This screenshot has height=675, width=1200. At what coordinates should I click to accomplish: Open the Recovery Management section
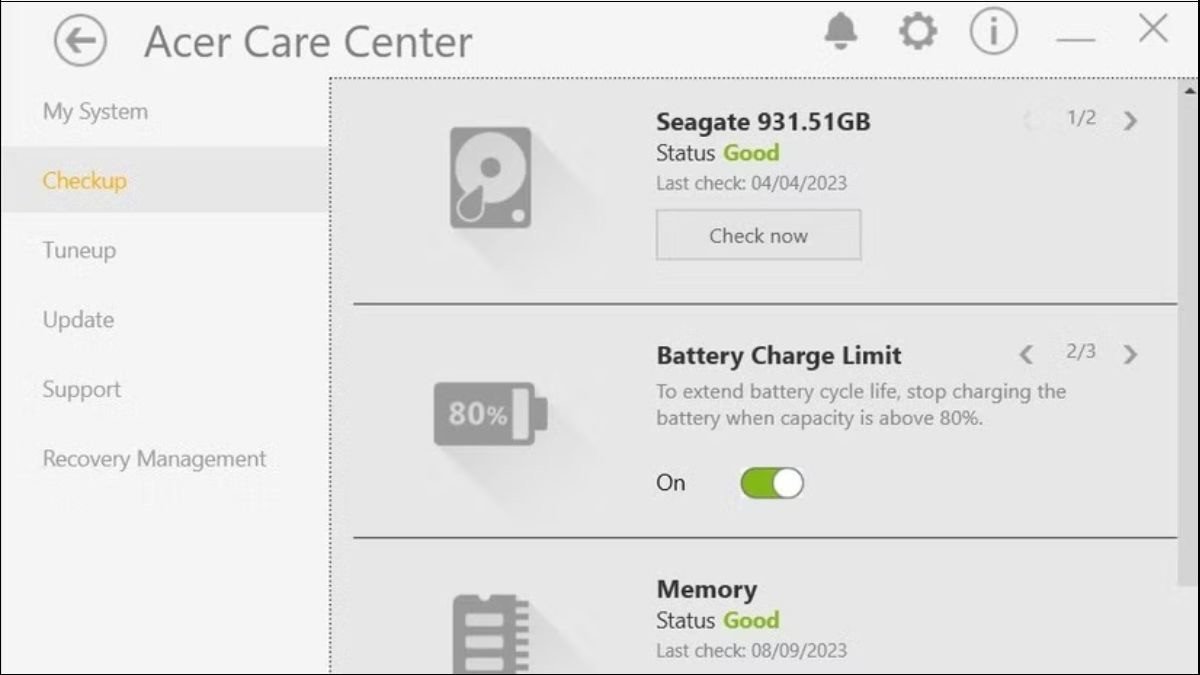click(x=153, y=458)
